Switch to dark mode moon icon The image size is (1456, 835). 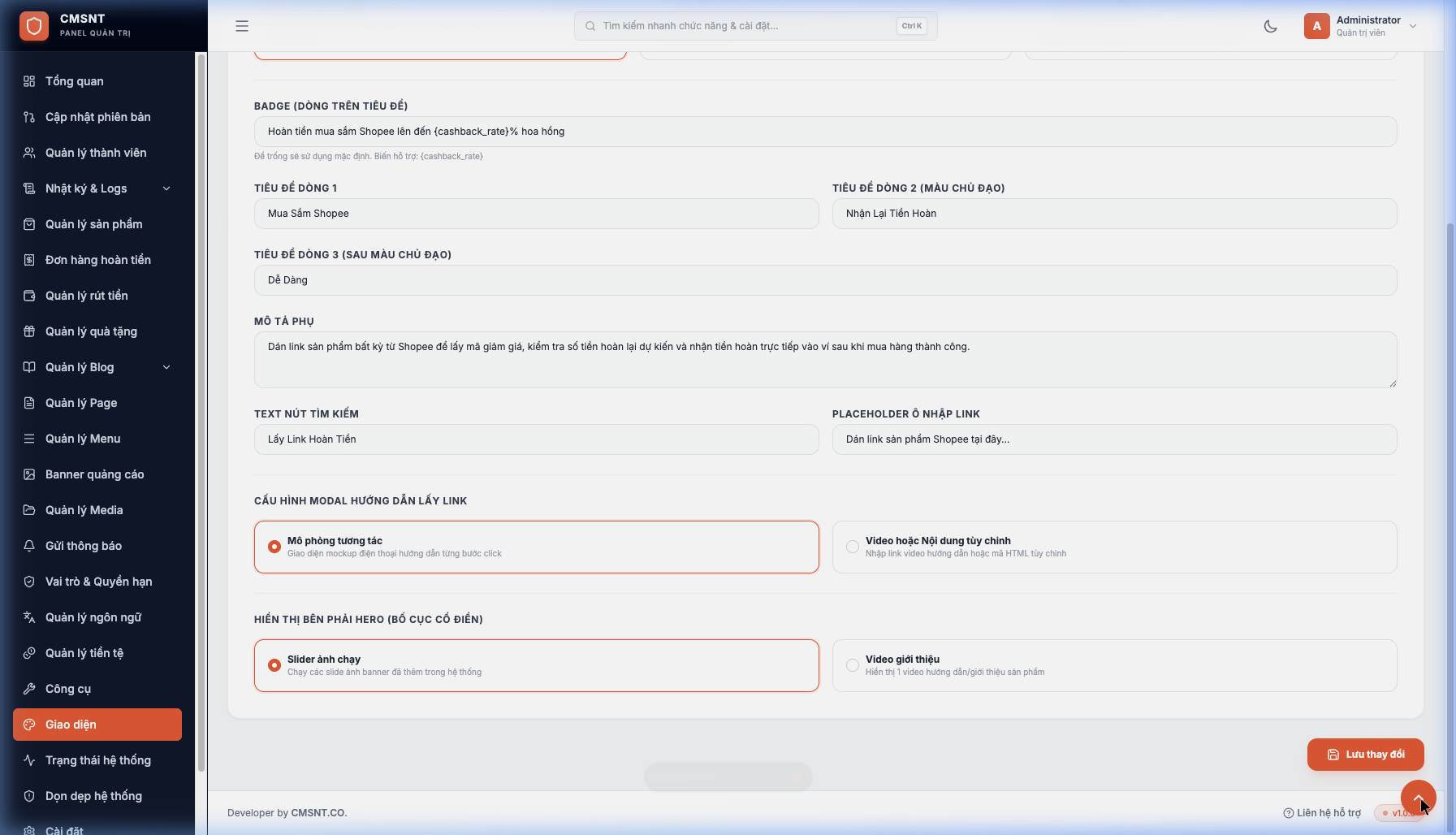1271,26
